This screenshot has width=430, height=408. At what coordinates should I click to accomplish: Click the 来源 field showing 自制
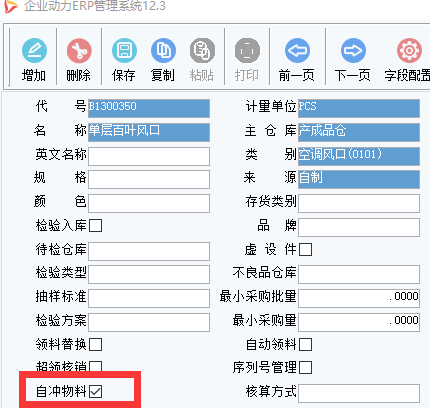359,179
